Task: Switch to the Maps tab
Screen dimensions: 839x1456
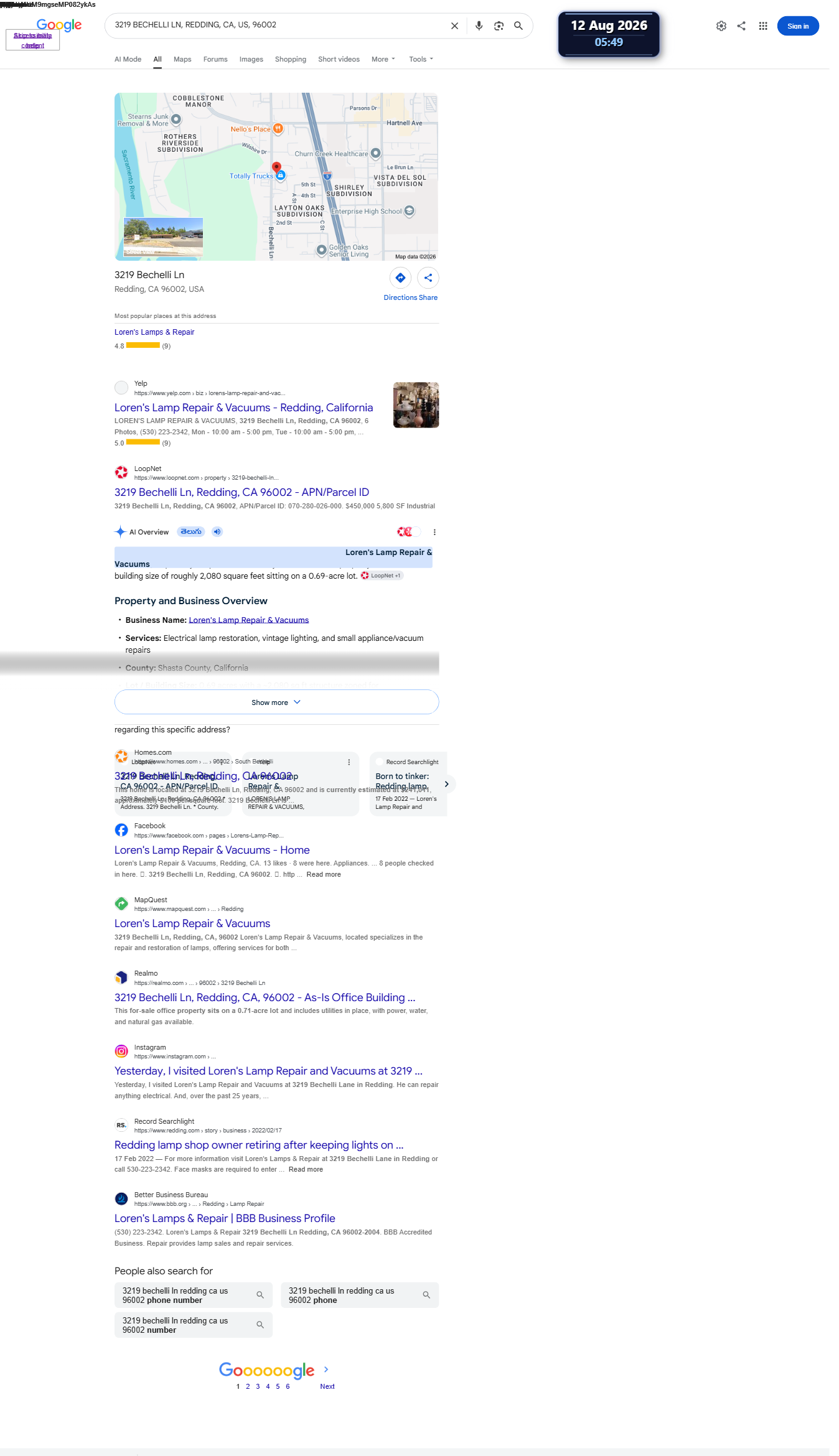Action: 182,59
